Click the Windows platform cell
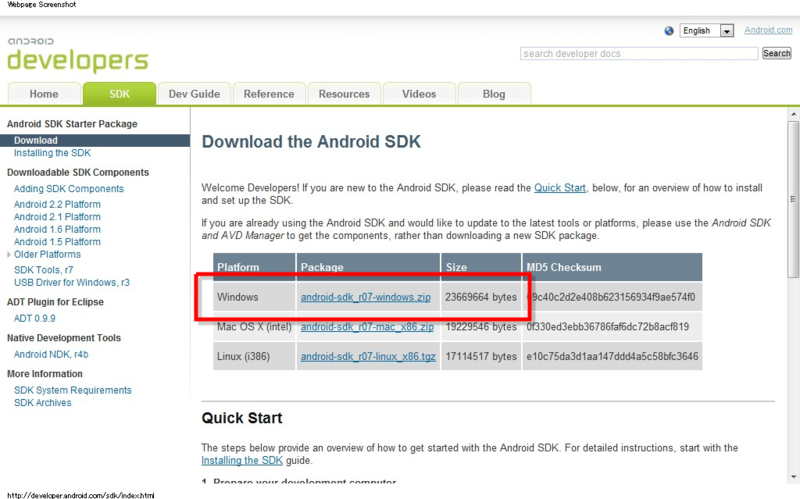Screen dimensions: 800x499 click(255, 297)
